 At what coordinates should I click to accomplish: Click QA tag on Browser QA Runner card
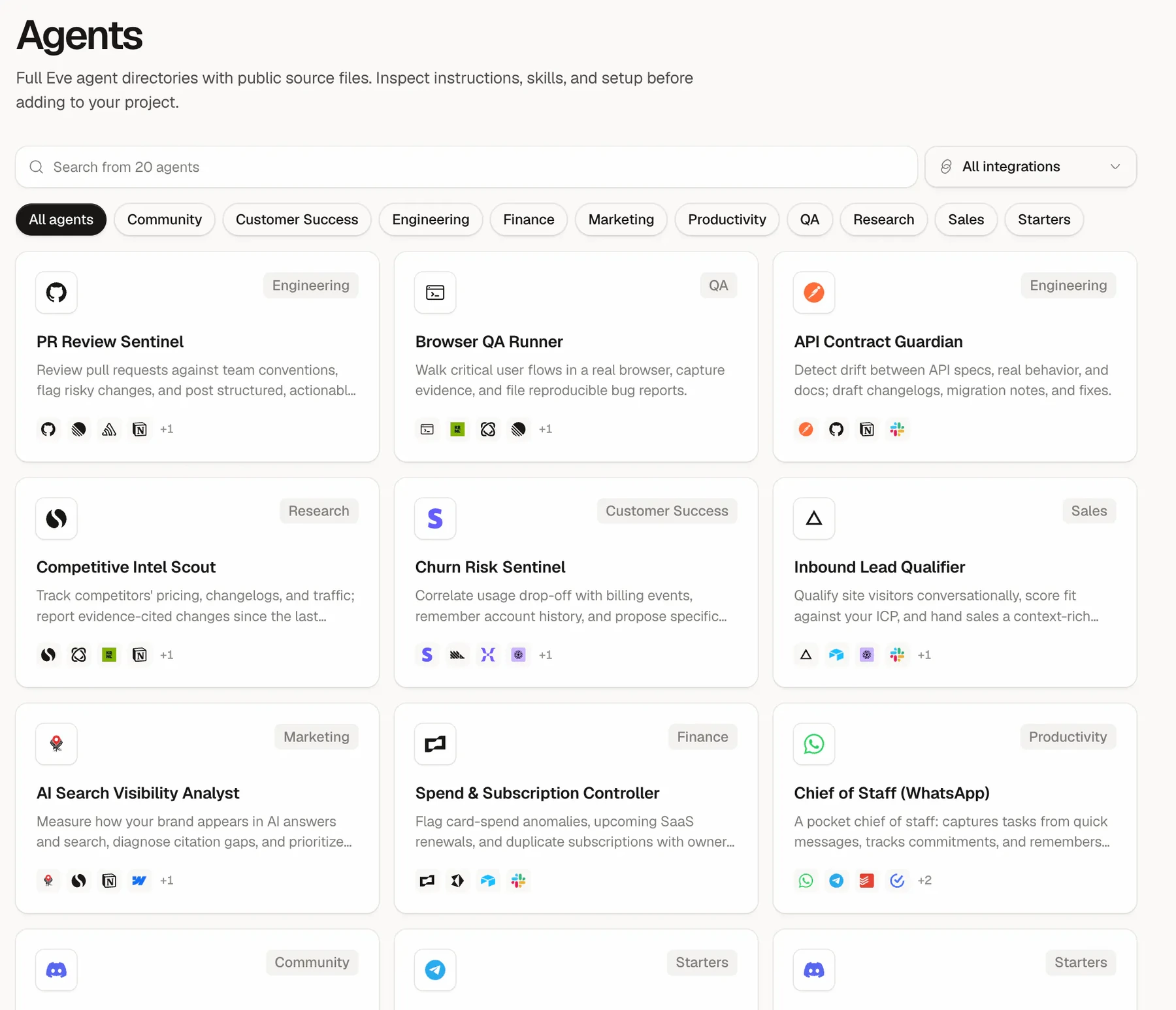tap(719, 285)
